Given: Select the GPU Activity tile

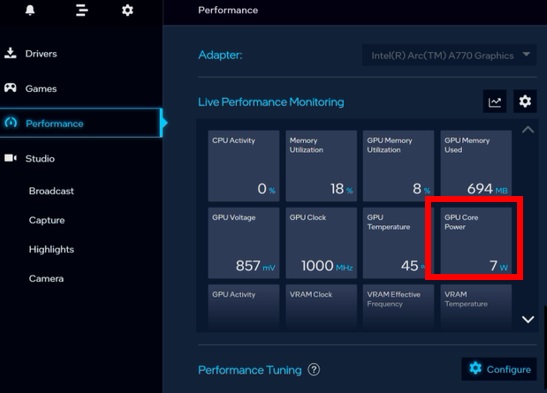Looking at the screenshot, I should point(243,307).
